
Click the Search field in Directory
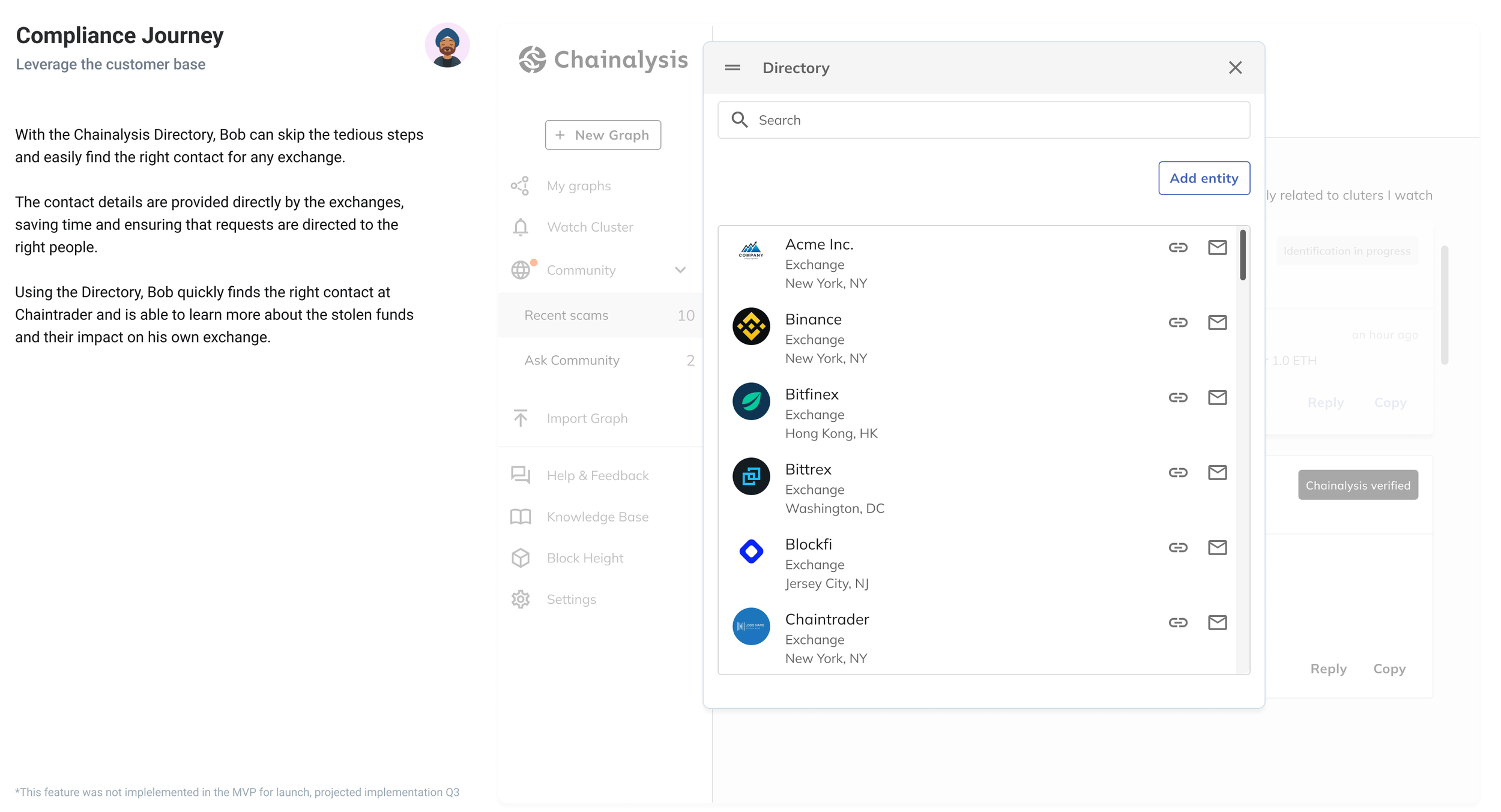point(983,120)
